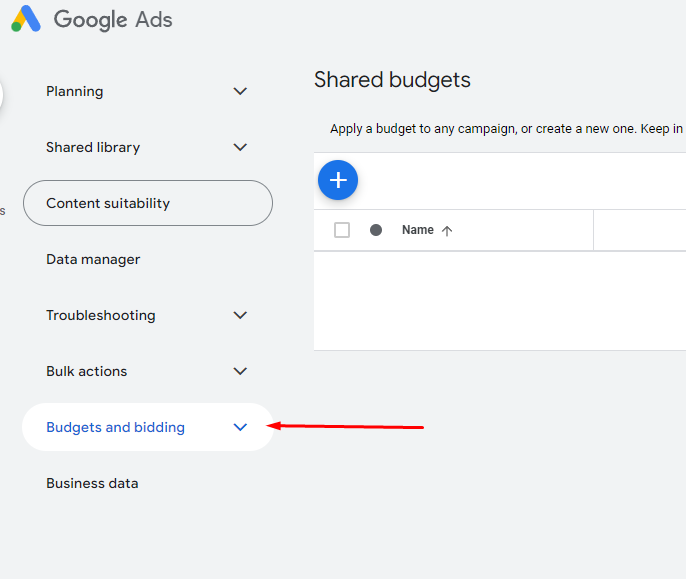Select the Shared library label in the sidebar
The image size is (686, 579).
tap(93, 147)
